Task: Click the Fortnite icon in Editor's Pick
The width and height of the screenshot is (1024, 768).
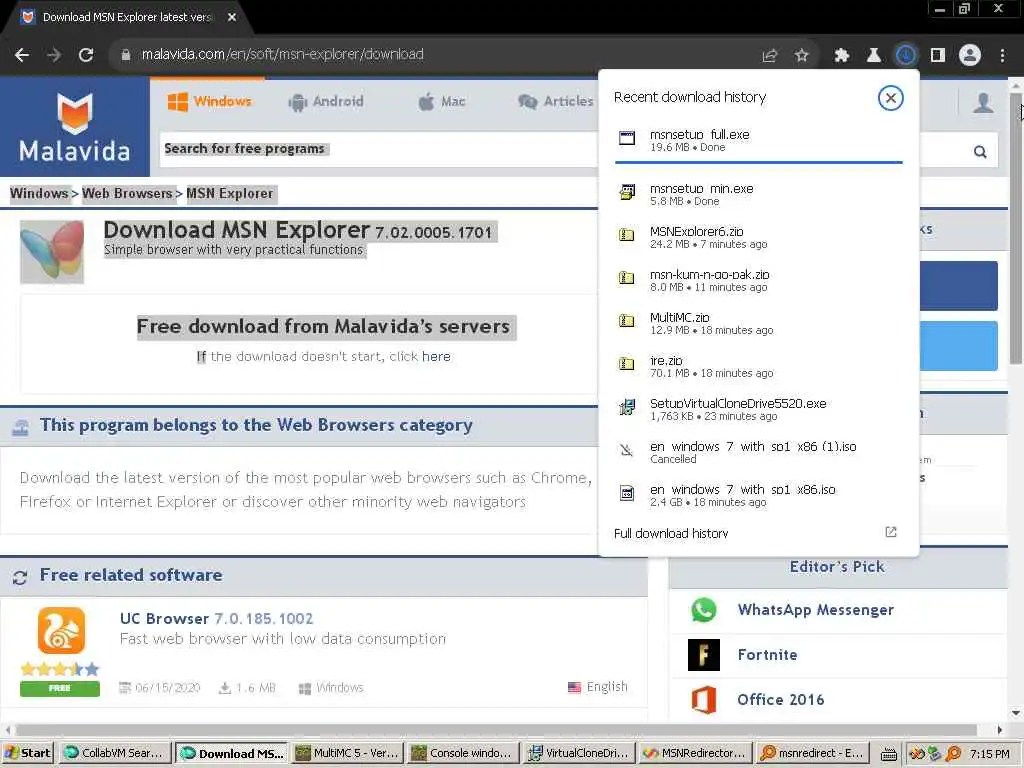Action: 703,655
